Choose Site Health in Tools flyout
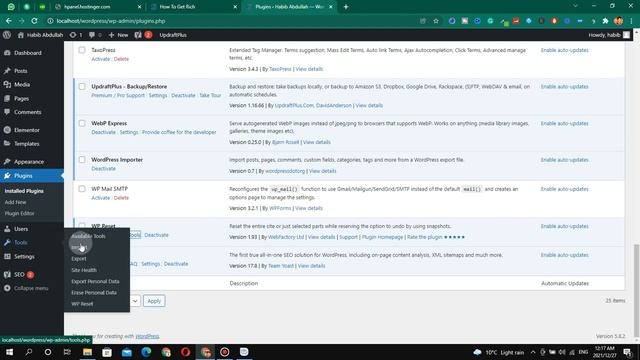 click(x=84, y=270)
